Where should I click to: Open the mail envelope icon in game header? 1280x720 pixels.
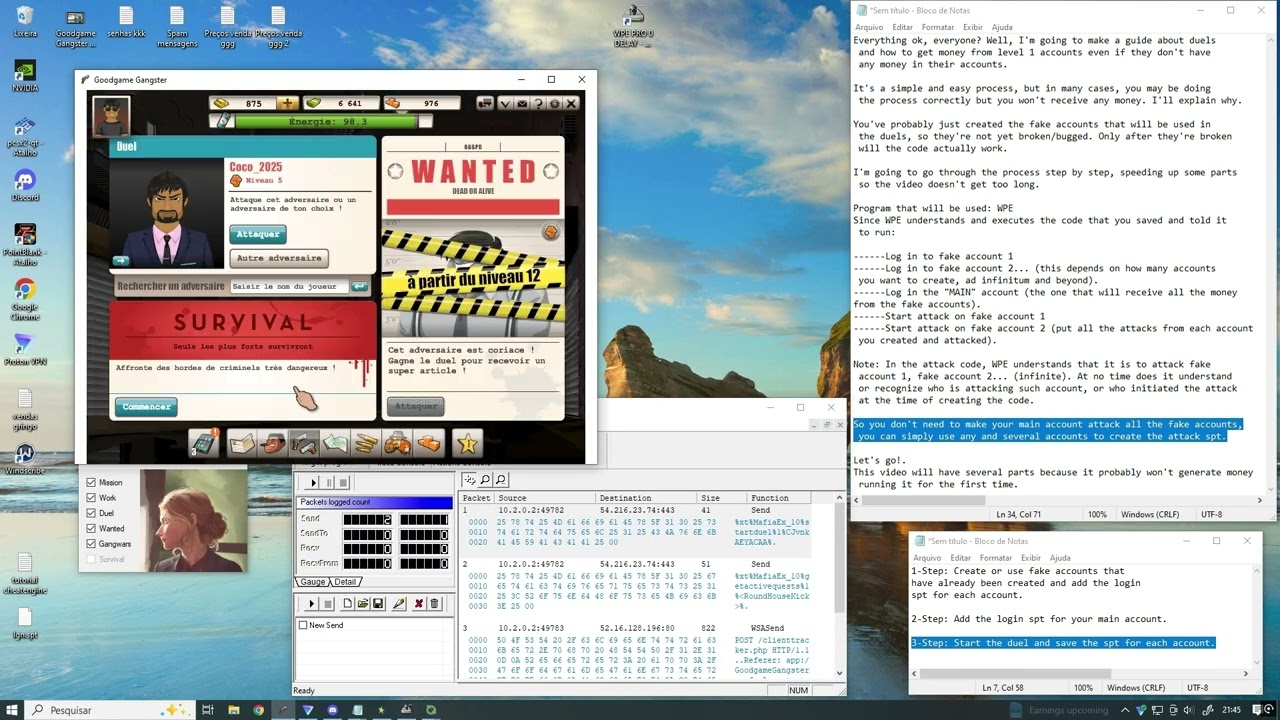pos(521,103)
